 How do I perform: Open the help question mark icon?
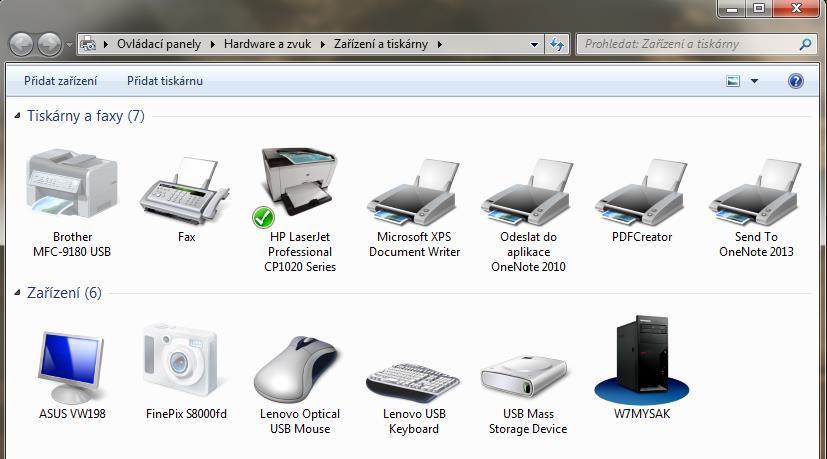(795, 81)
